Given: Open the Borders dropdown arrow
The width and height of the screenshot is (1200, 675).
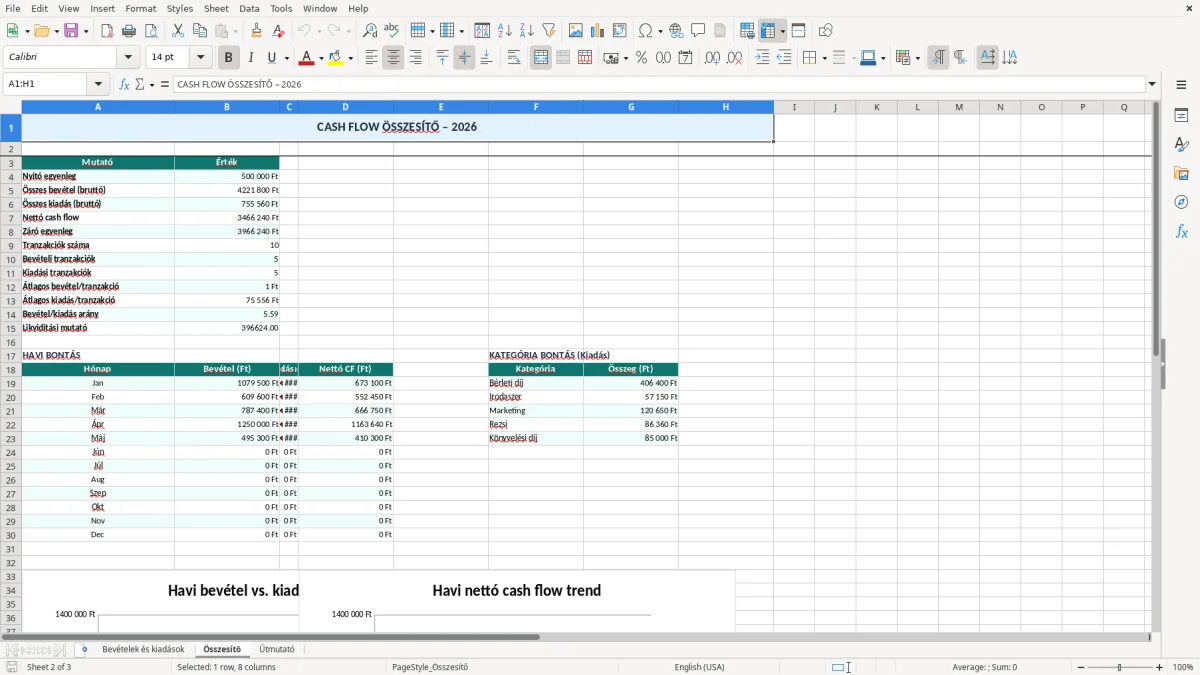Looking at the screenshot, I should (824, 58).
